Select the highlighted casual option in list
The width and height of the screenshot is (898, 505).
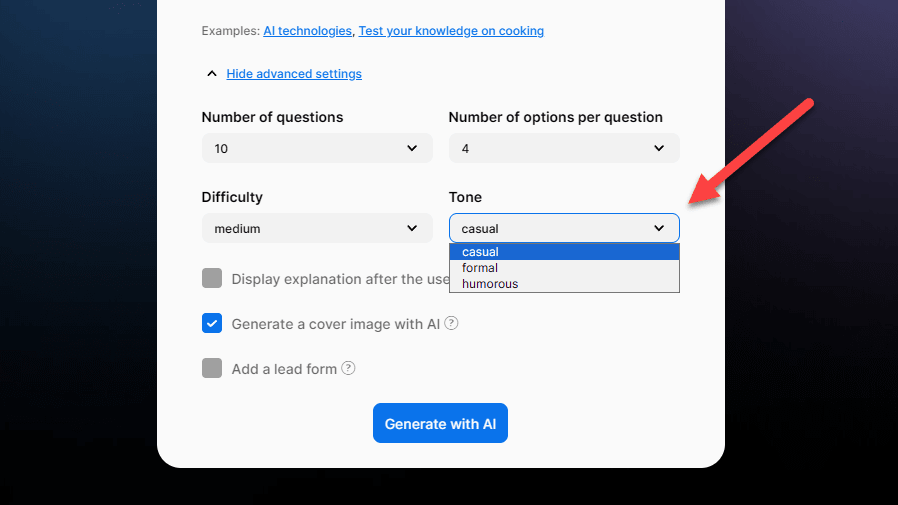click(564, 252)
